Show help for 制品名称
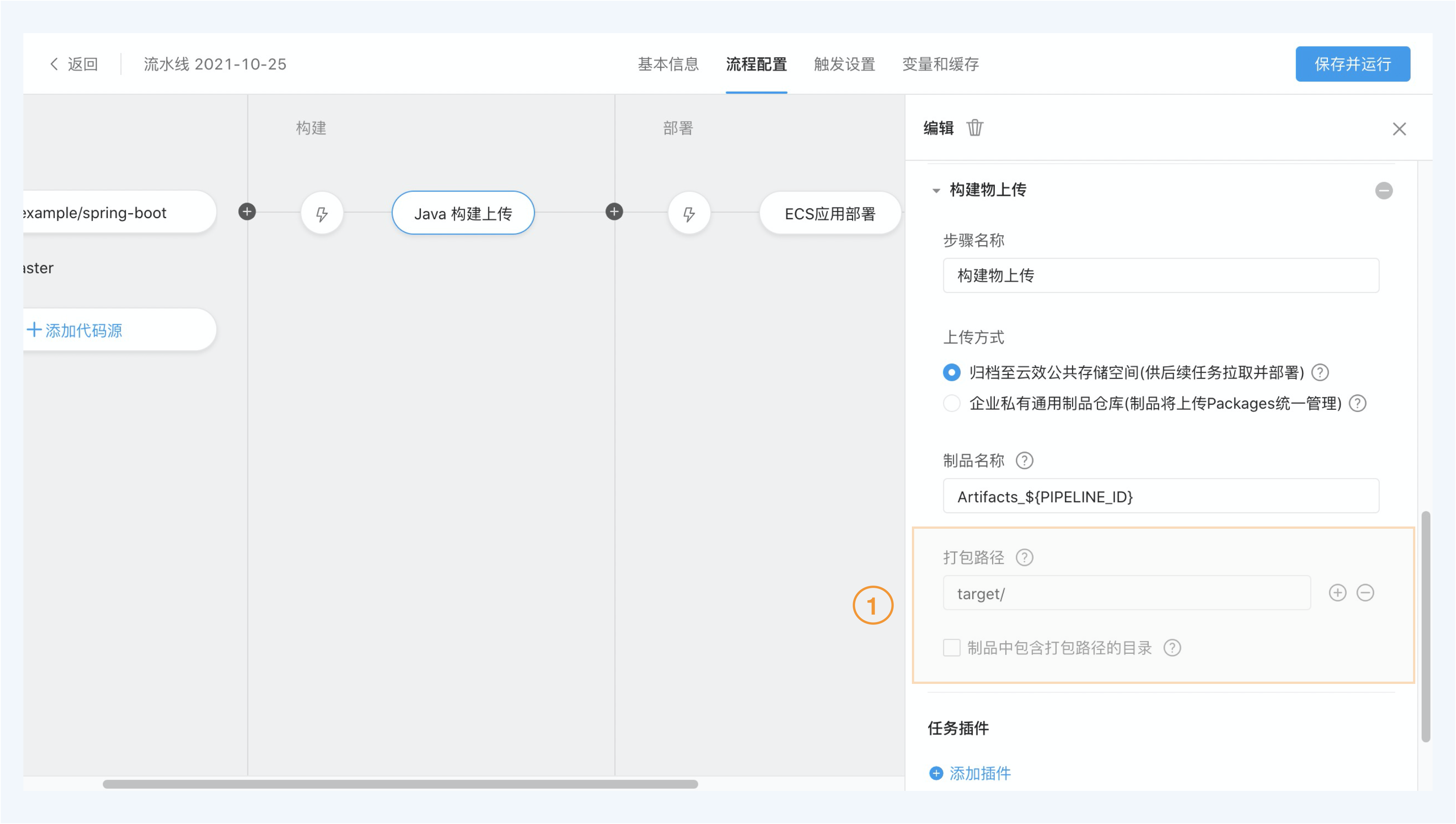The height and width of the screenshot is (824, 1456). [1024, 461]
